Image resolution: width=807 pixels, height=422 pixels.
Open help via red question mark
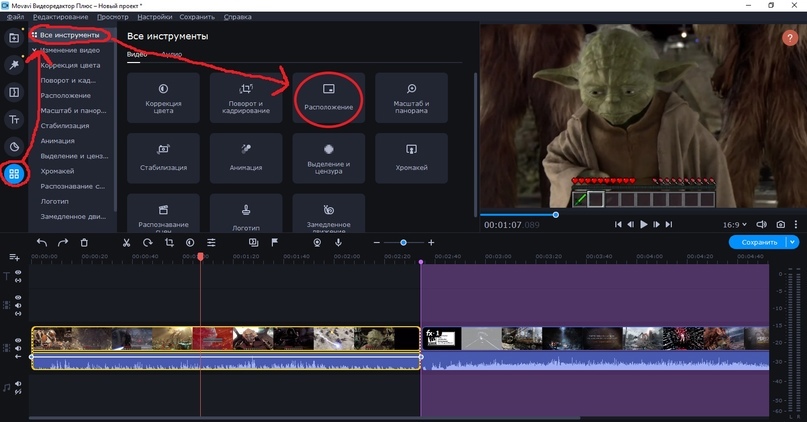click(x=790, y=38)
